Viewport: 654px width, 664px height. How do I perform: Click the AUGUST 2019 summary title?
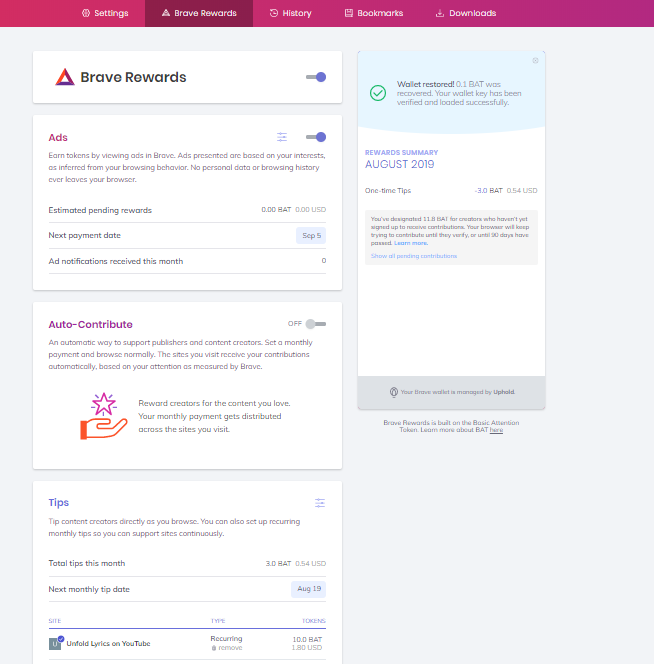point(399,164)
